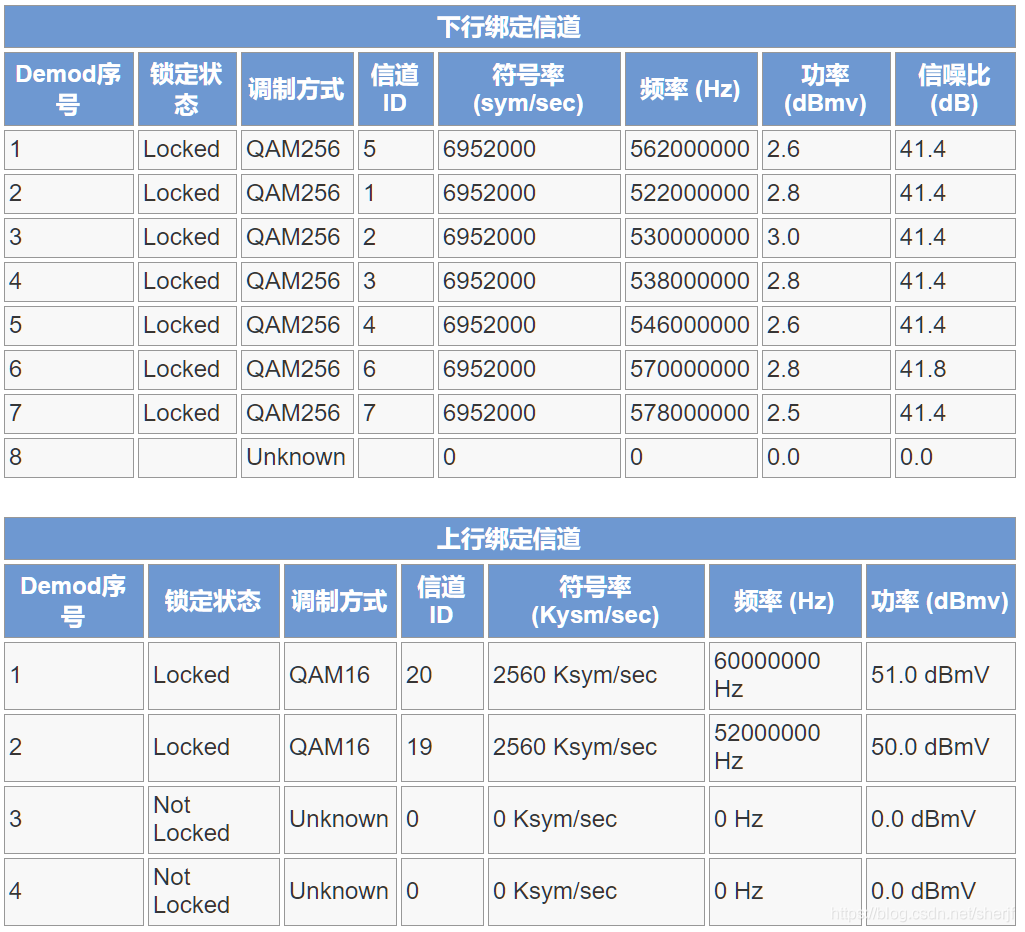Image resolution: width=1025 pixels, height=932 pixels.
Task: Click downstream frequency 562000000
Action: click(690, 149)
